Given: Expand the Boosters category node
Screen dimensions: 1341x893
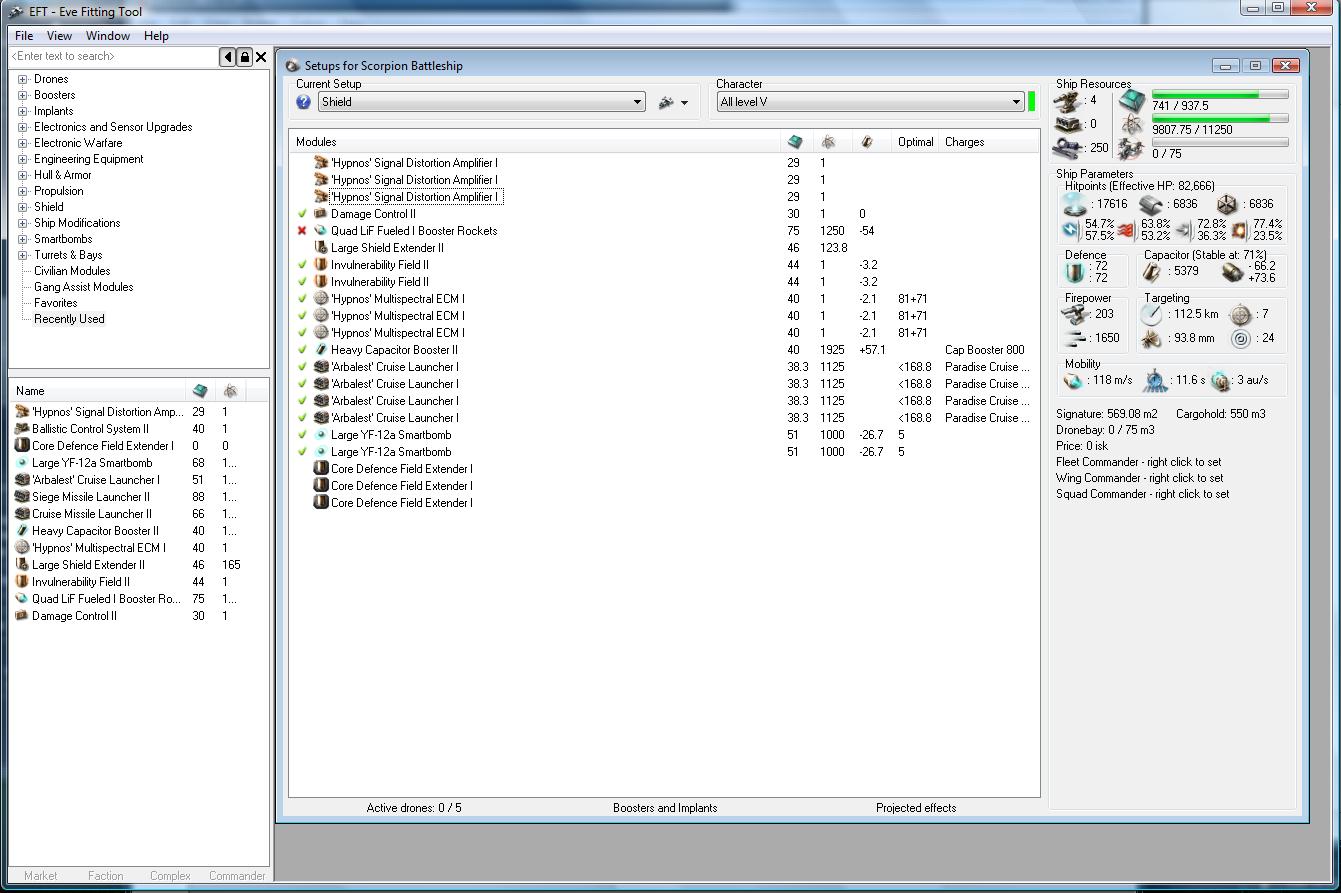Looking at the screenshot, I should click(22, 95).
